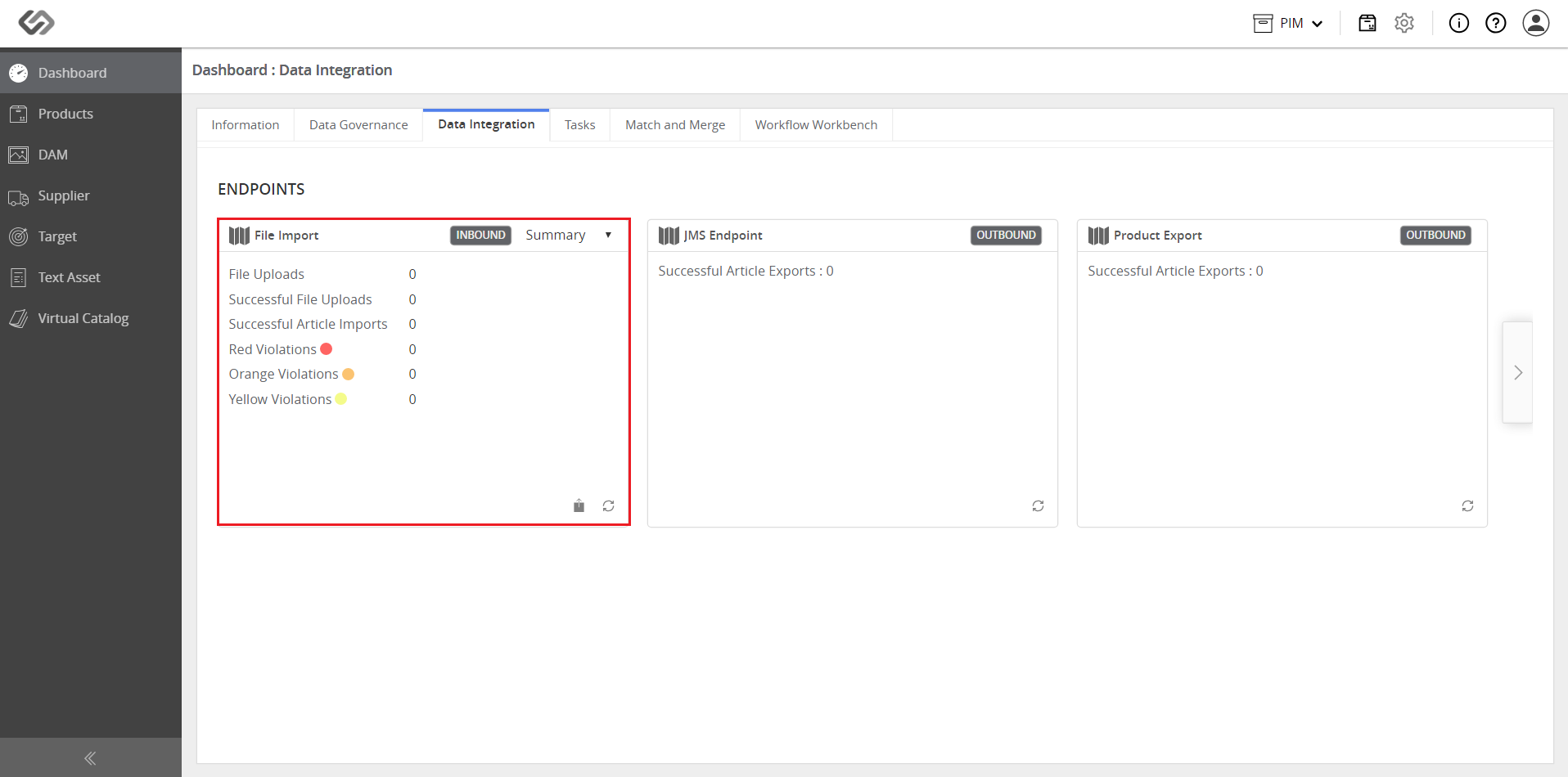Open Text Asset in the sidebar
The width and height of the screenshot is (1568, 777).
pos(91,277)
